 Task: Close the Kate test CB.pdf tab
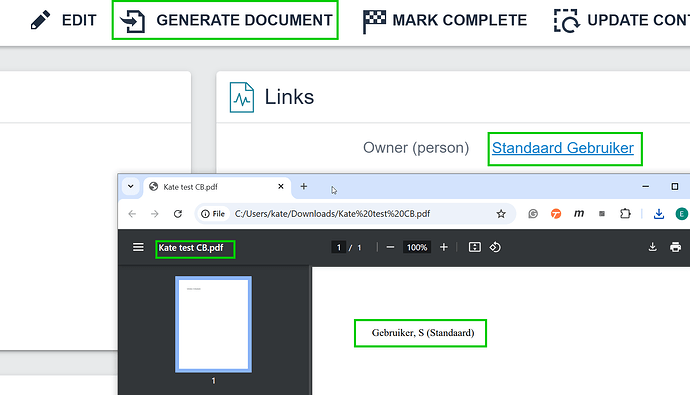(281, 187)
